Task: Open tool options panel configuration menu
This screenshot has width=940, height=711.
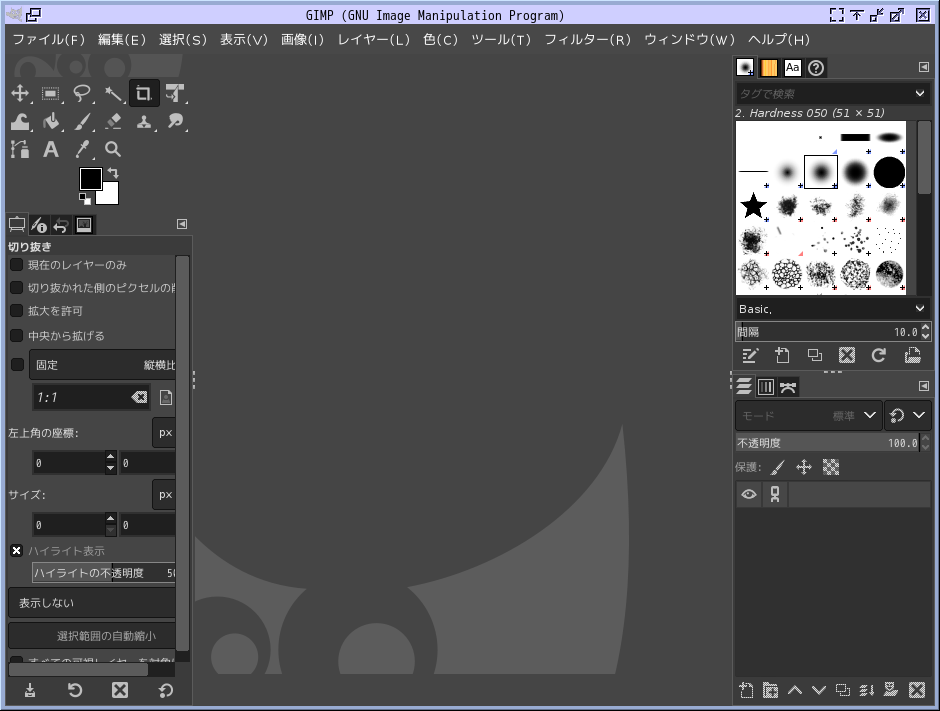Action: [182, 224]
